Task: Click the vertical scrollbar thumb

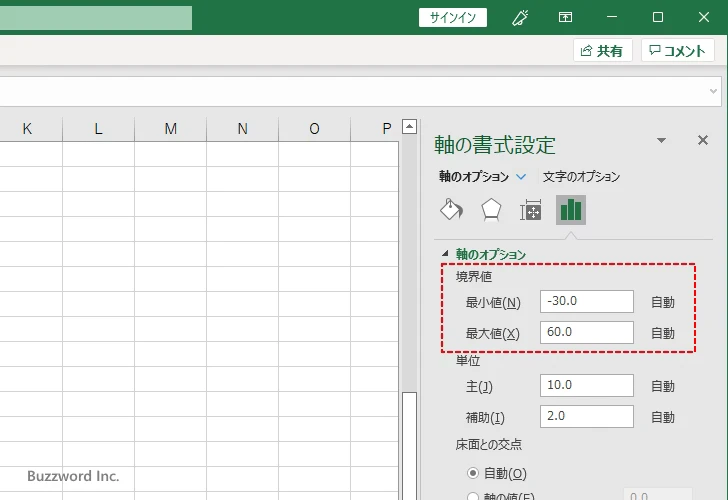Action: [x=409, y=446]
